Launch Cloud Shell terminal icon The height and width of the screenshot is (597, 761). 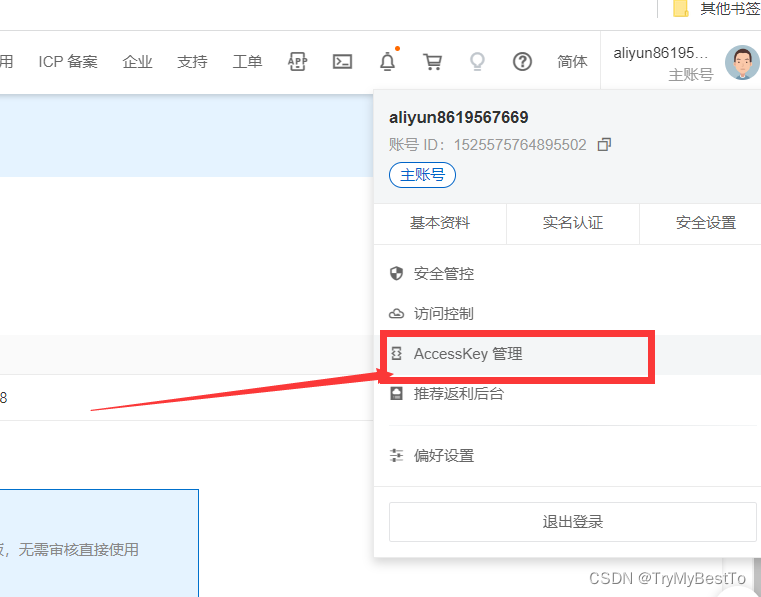tap(342, 62)
